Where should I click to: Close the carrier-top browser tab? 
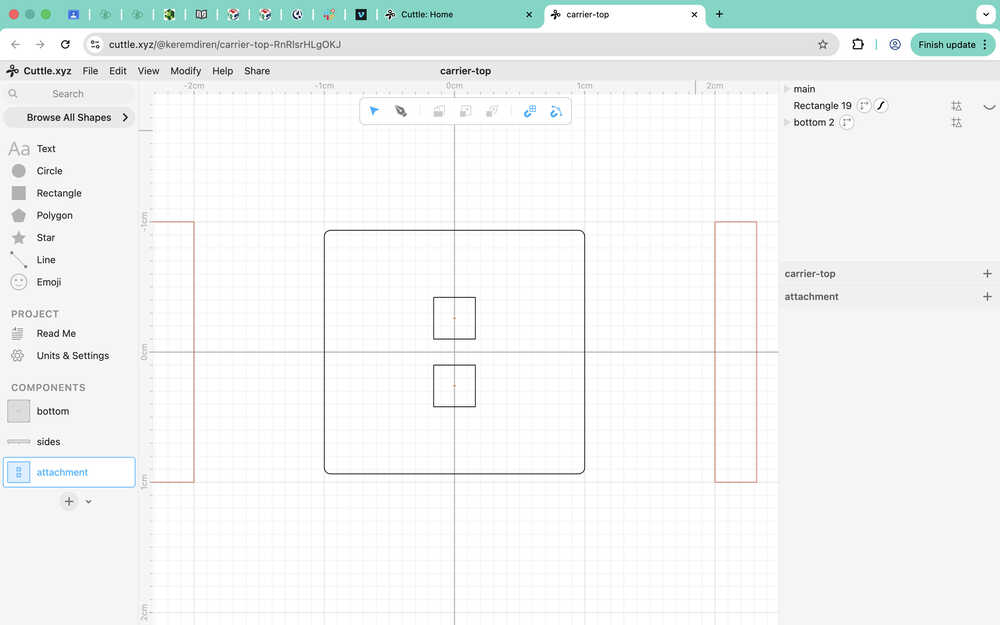point(694,14)
